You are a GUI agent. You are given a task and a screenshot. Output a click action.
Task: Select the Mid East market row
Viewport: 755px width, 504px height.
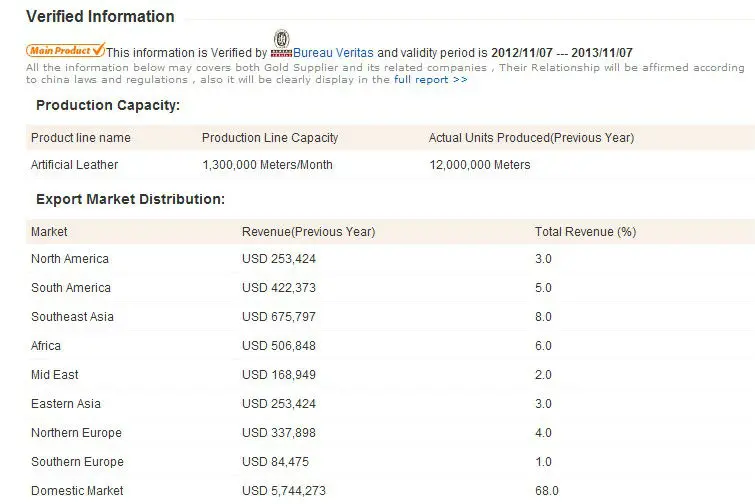(x=55, y=375)
